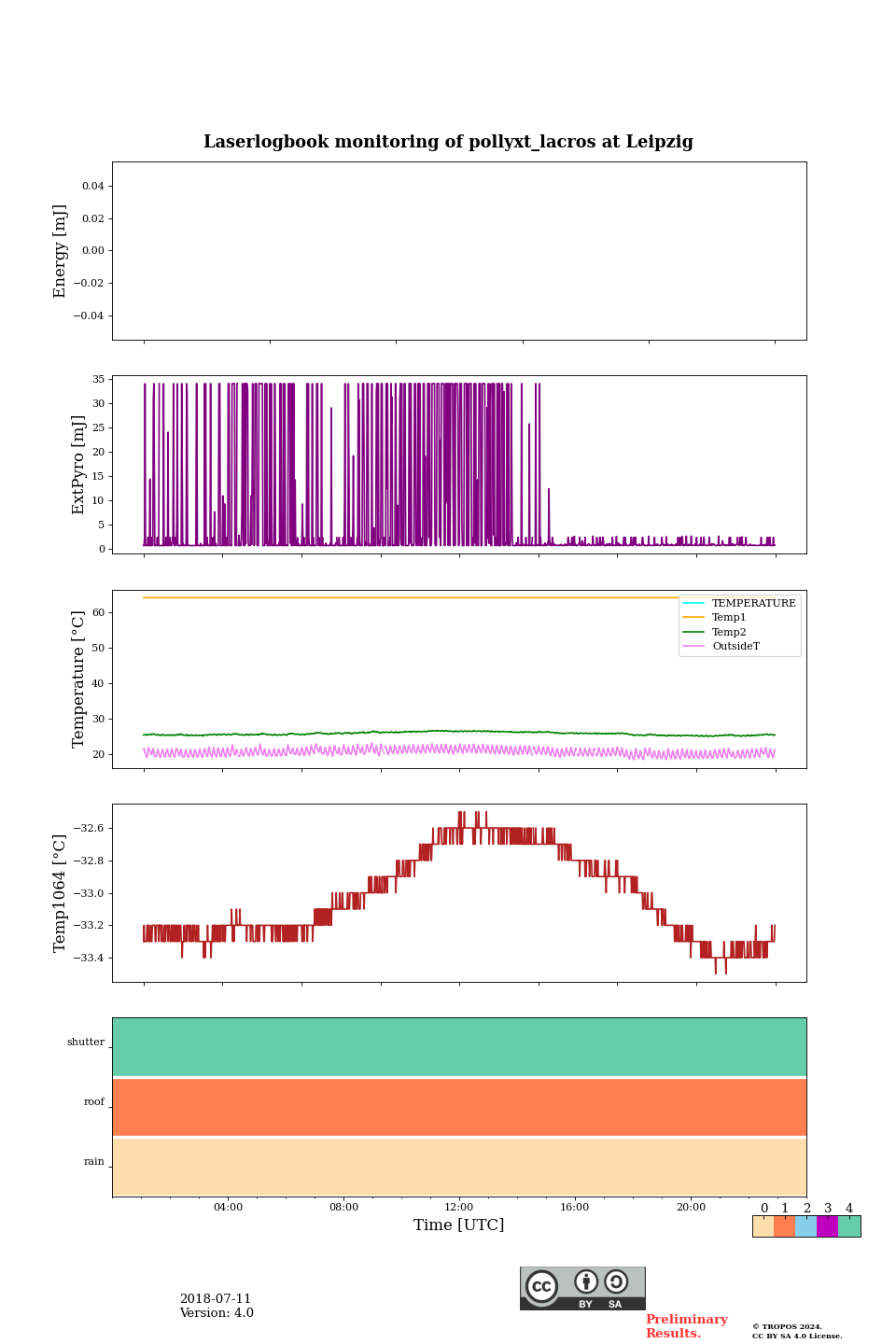Viewport: 896px width, 1344px height.
Task: Click the 0.04 tick on Energy axis
Action: click(x=93, y=187)
